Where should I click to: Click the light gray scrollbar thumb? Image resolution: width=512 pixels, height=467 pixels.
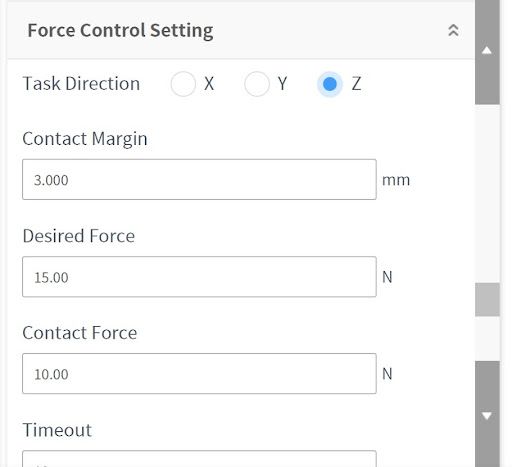pyautogui.click(x=487, y=299)
